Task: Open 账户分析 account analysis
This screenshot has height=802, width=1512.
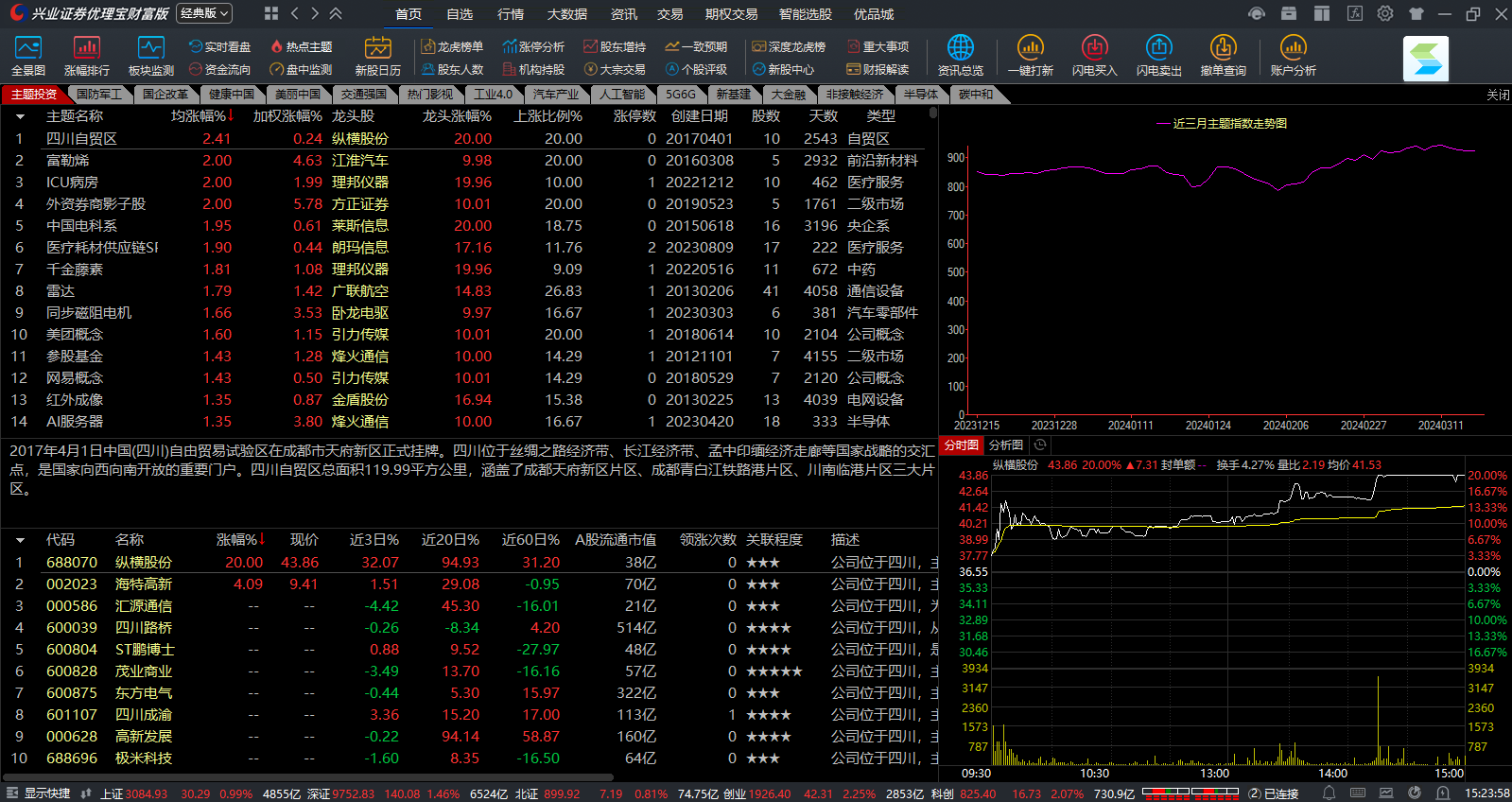Action: (x=1293, y=56)
